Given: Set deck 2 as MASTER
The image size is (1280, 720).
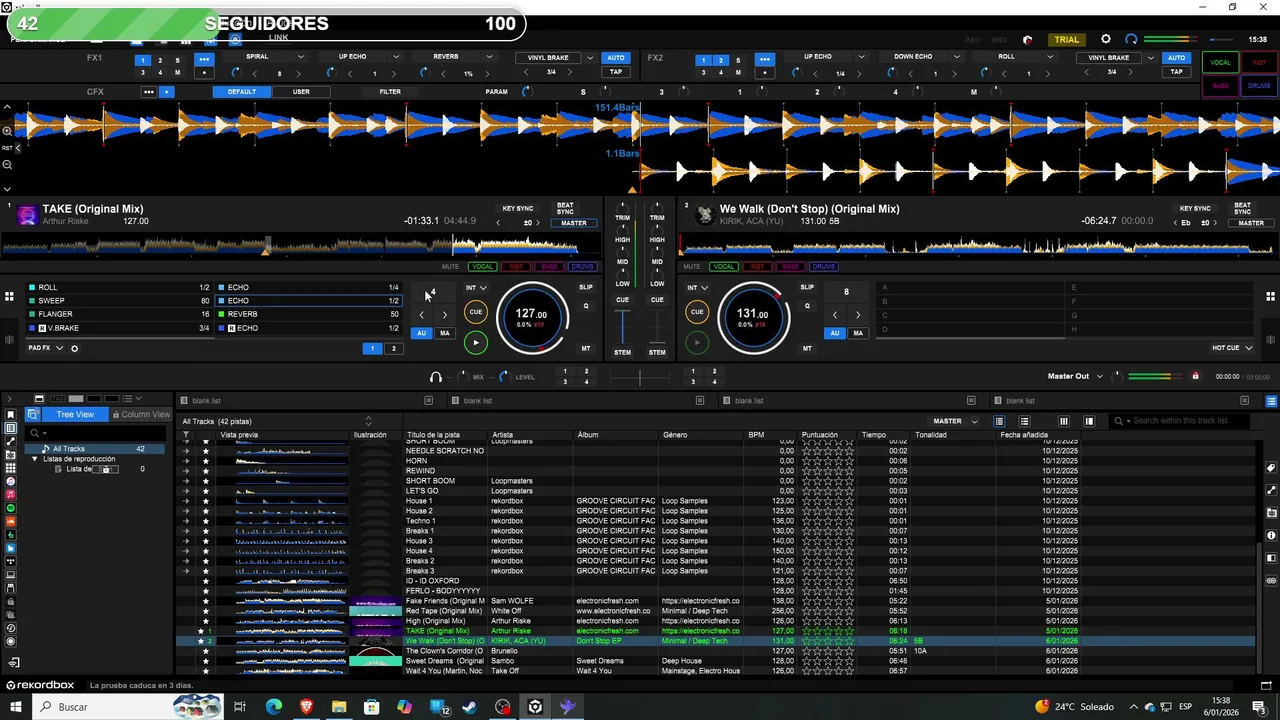Looking at the screenshot, I should point(1251,223).
